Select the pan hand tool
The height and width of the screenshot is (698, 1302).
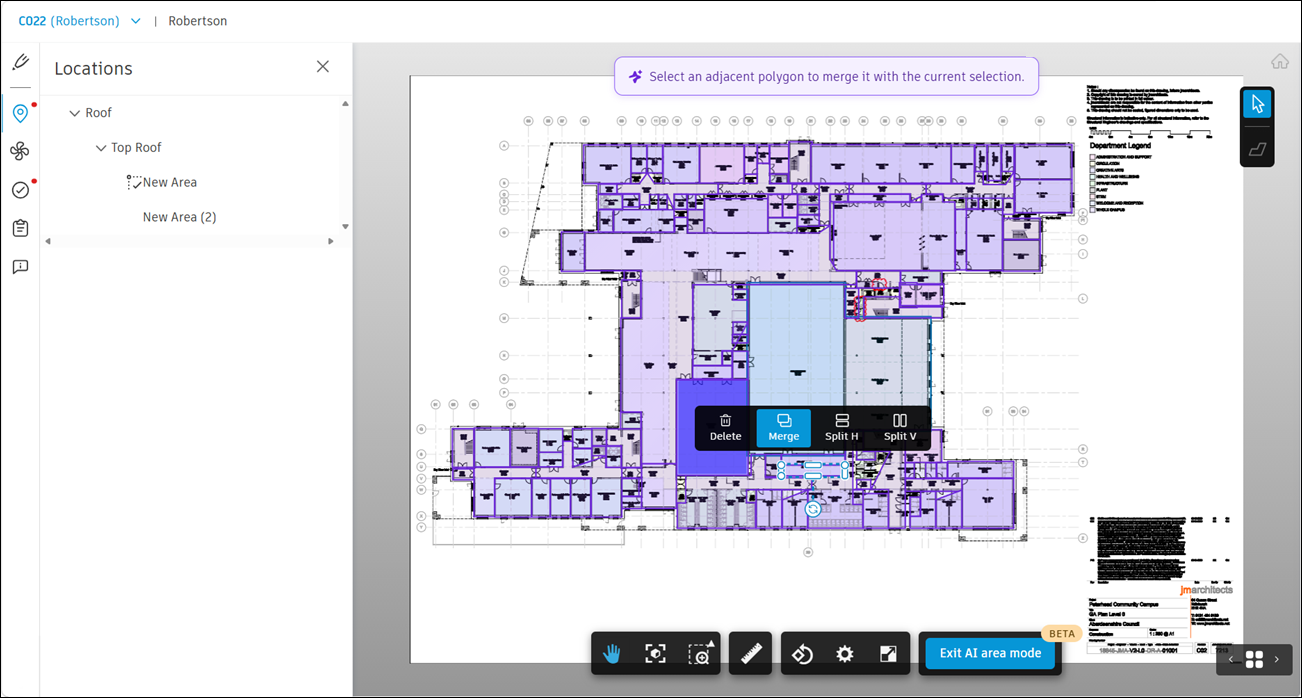click(x=612, y=654)
